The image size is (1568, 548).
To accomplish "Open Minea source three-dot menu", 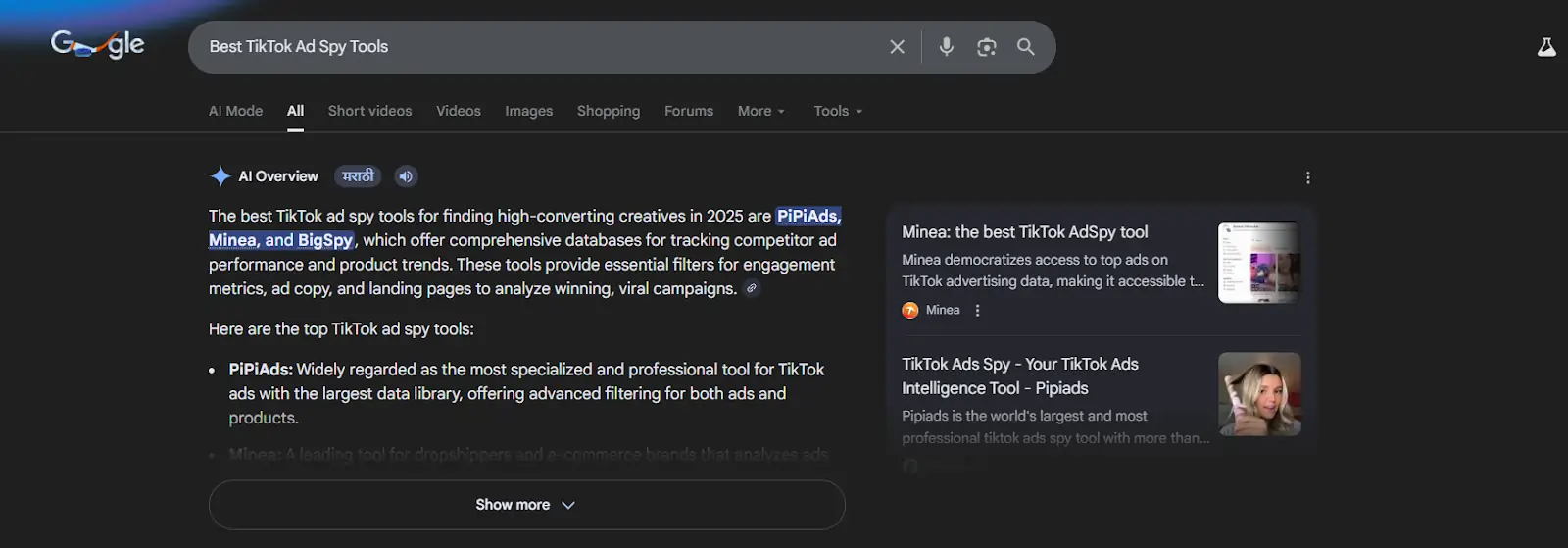I will pyautogui.click(x=977, y=310).
